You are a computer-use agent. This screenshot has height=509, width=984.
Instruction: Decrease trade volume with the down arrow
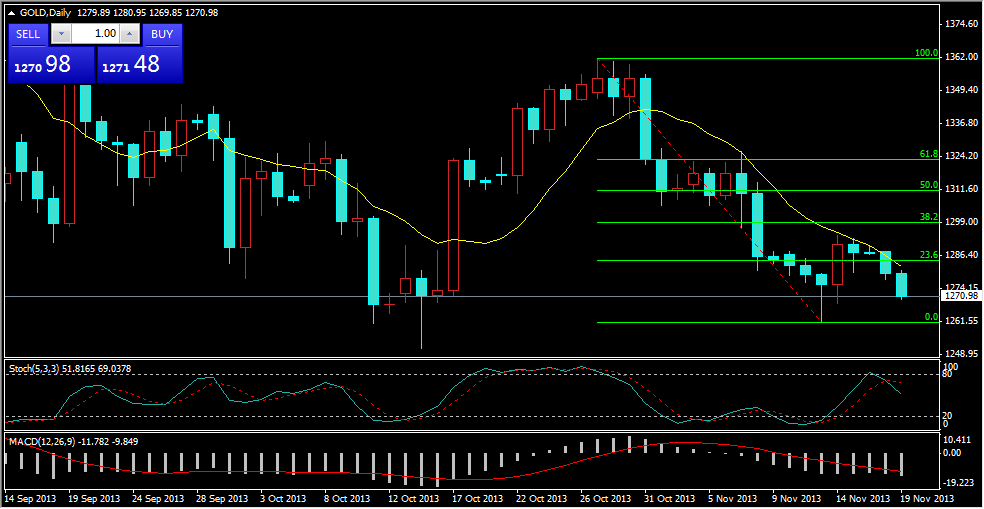62,34
